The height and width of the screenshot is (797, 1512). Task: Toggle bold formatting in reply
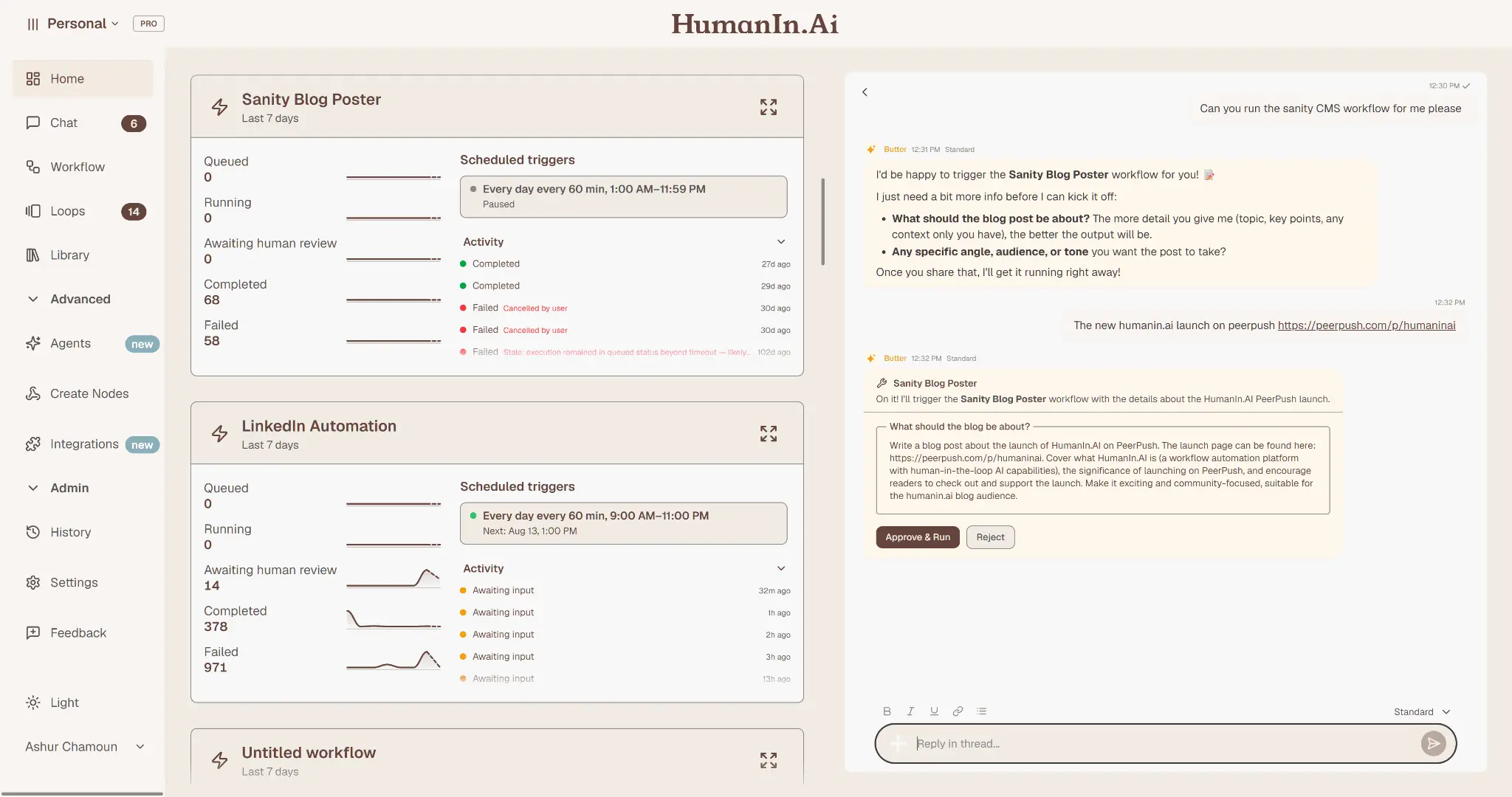(x=887, y=711)
